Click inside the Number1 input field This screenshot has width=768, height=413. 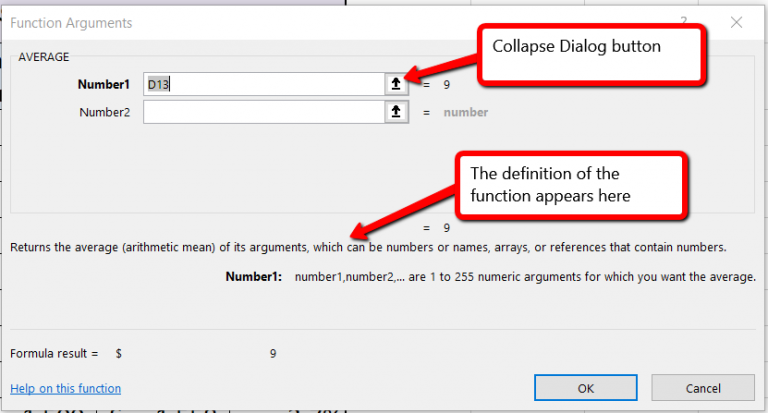(x=264, y=85)
